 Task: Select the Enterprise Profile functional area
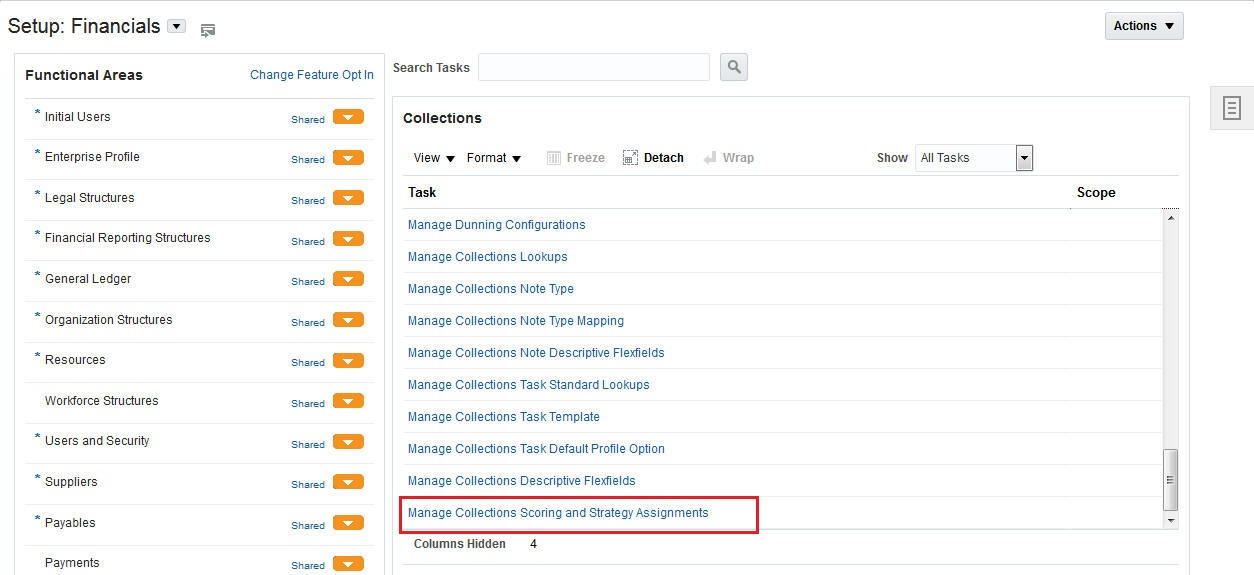click(92, 157)
